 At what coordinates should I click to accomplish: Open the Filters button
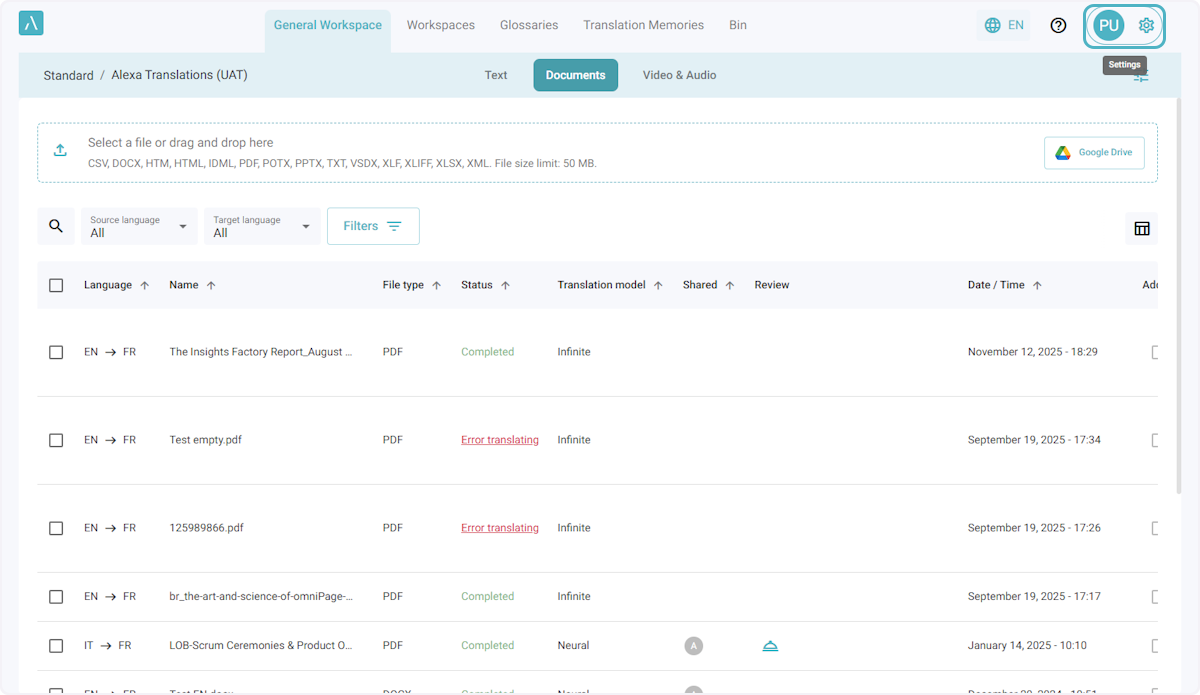coord(372,226)
